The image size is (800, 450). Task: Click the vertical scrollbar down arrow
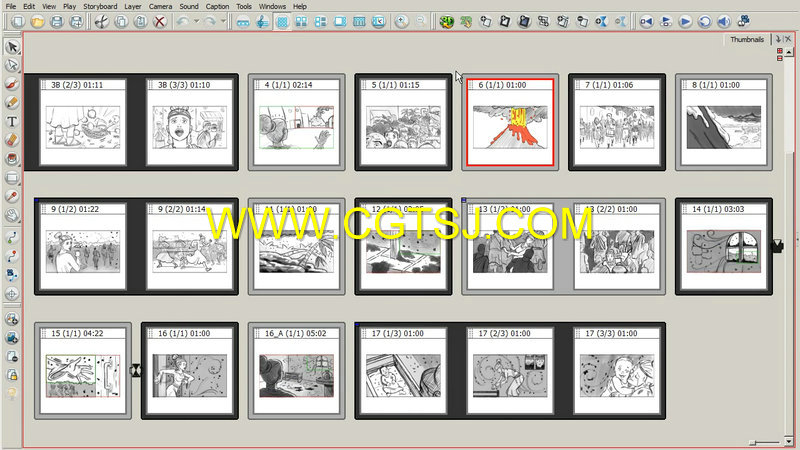pyautogui.click(x=789, y=441)
